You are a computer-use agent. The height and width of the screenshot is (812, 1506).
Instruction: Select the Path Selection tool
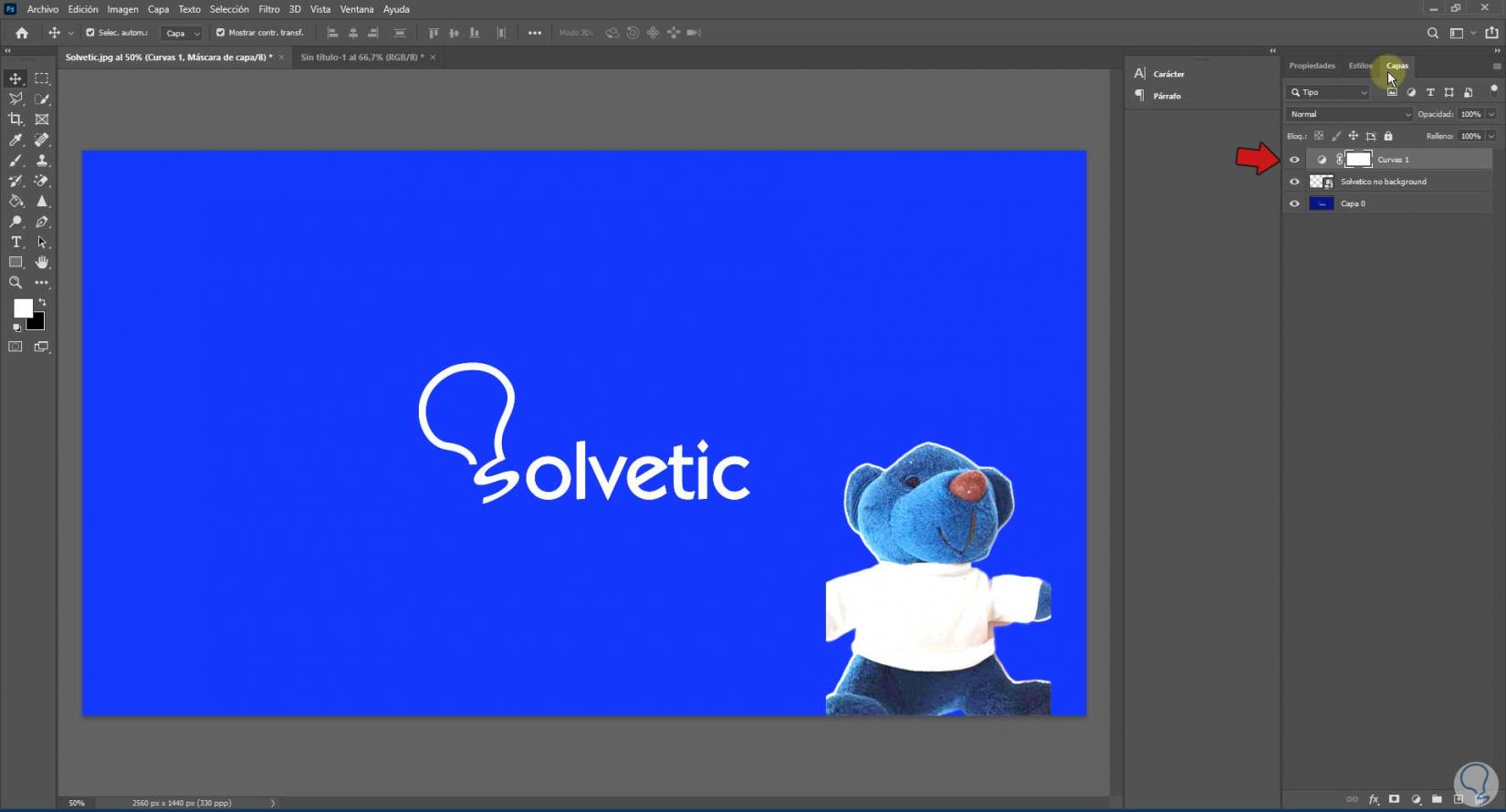click(42, 242)
